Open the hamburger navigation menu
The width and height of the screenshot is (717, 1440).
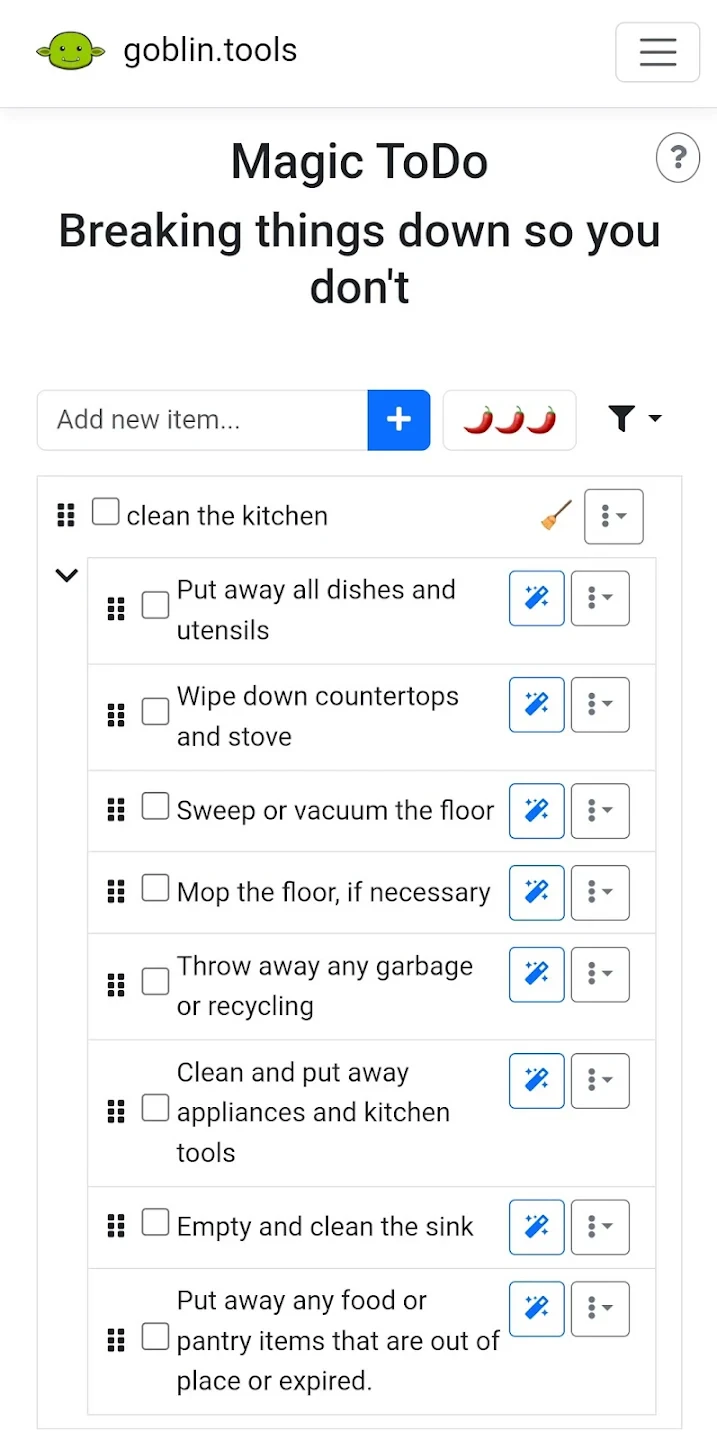[657, 52]
